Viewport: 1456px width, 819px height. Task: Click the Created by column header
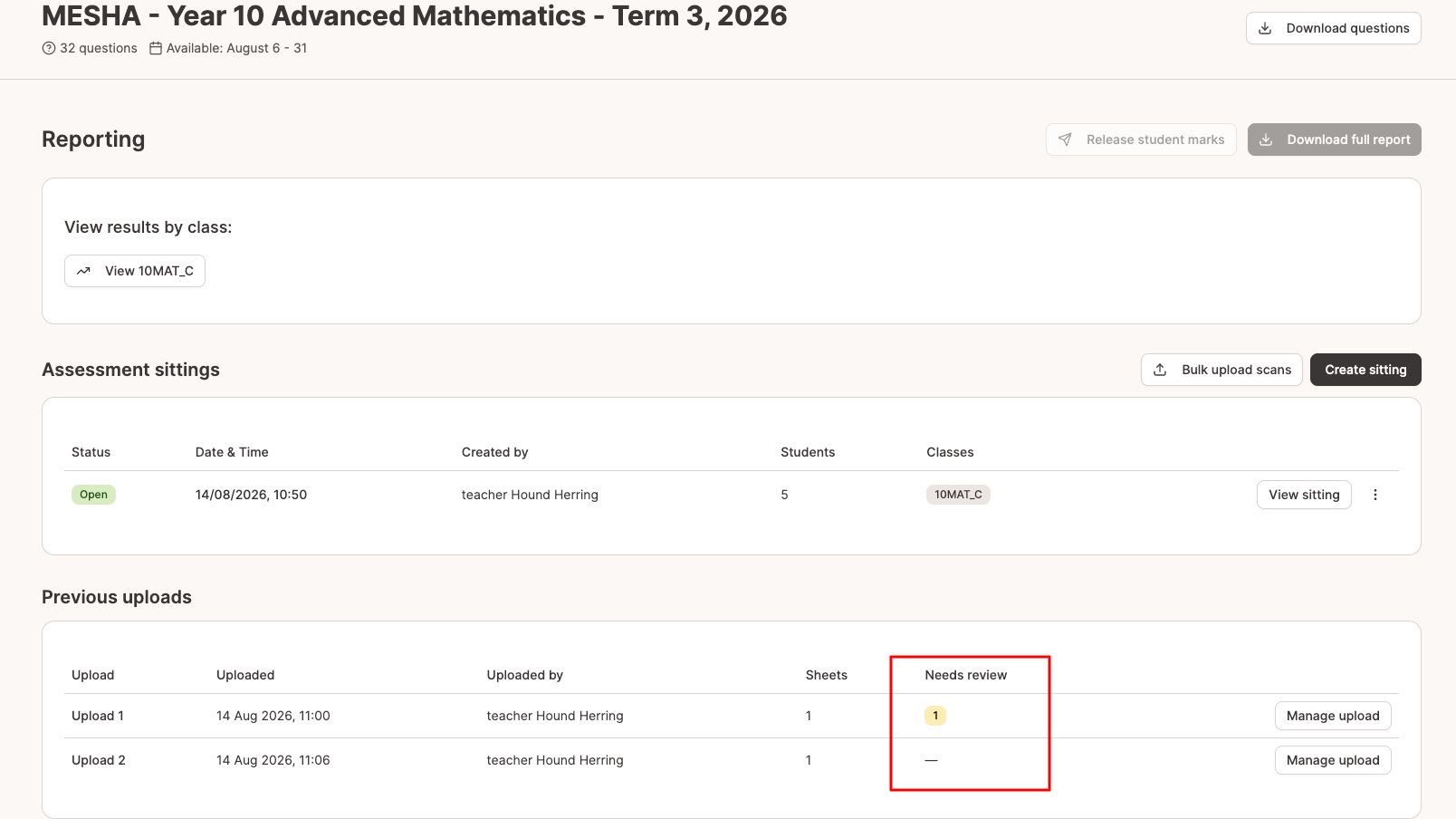click(494, 452)
